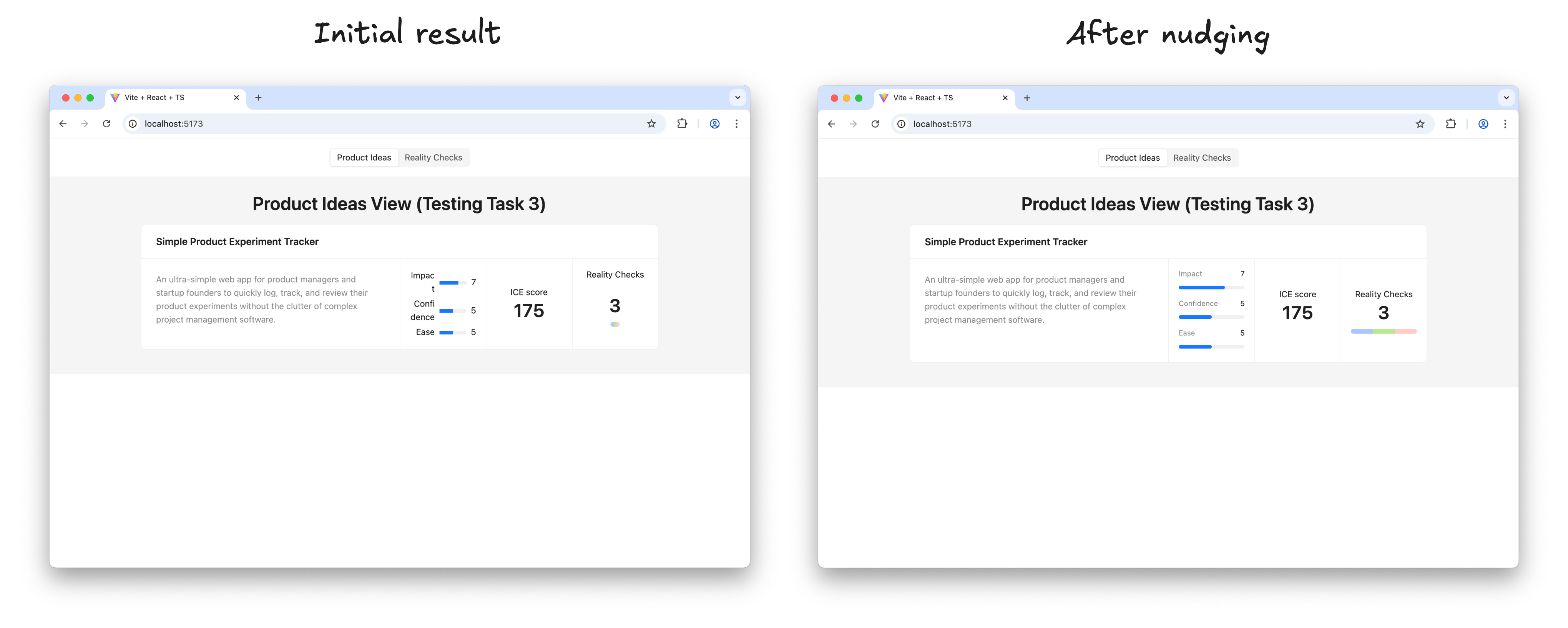
Task: Click the back navigation arrow
Action: (x=63, y=124)
